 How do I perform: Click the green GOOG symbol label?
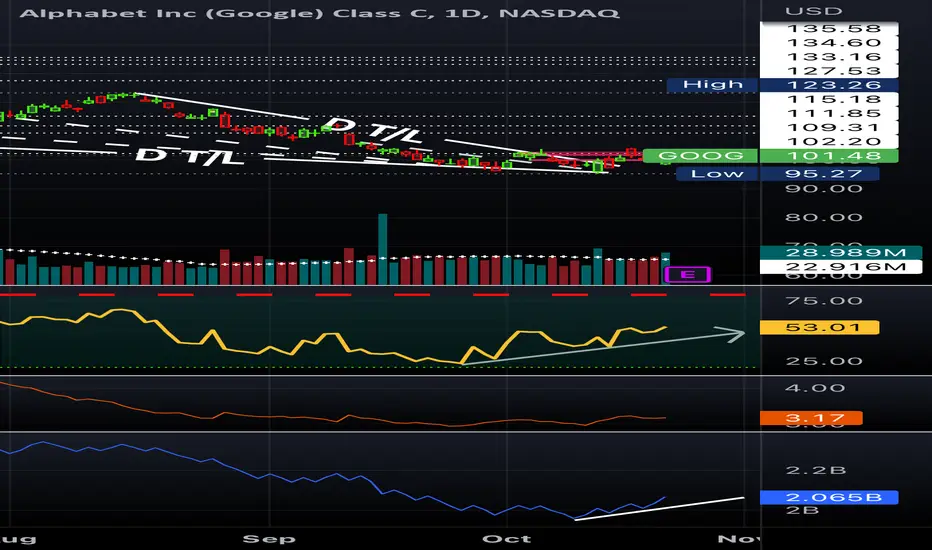(700, 156)
